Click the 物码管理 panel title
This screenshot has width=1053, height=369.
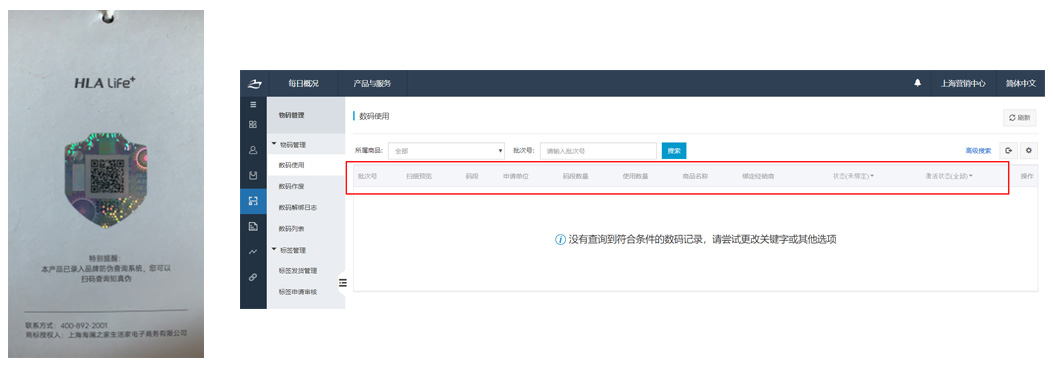[x=291, y=115]
